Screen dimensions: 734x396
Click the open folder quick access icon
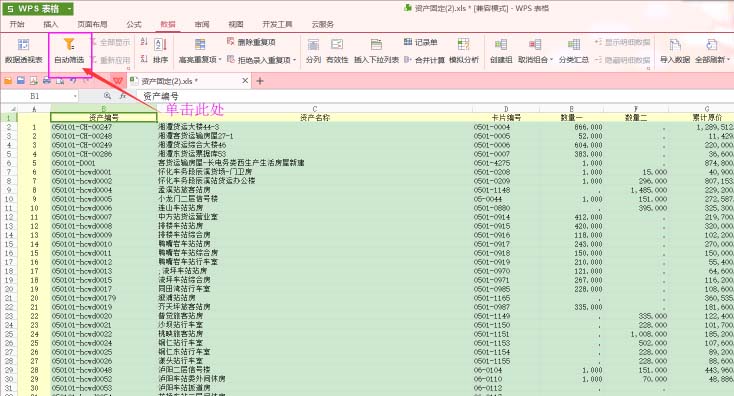(8, 81)
